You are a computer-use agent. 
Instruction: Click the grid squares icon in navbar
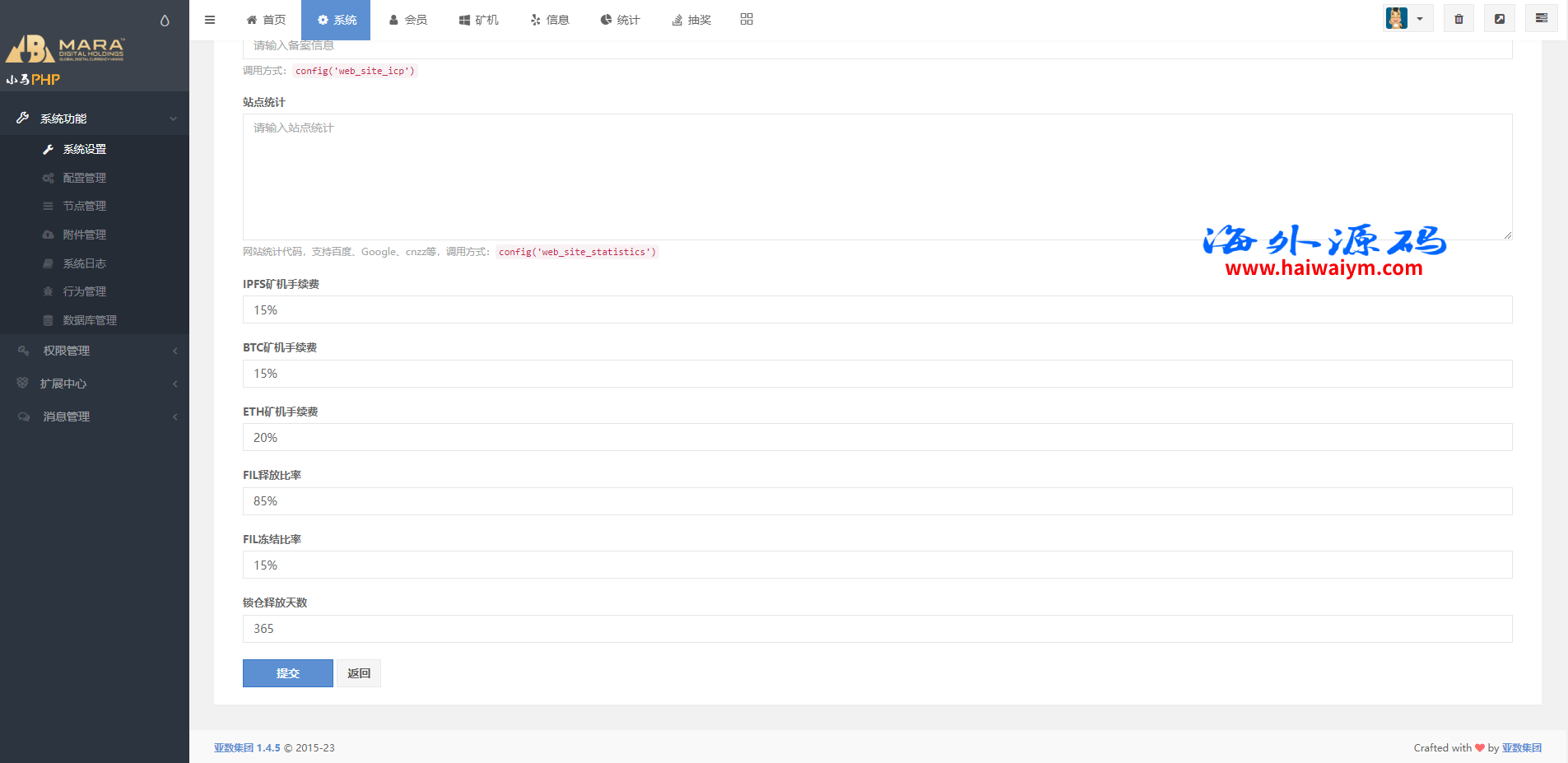[747, 19]
